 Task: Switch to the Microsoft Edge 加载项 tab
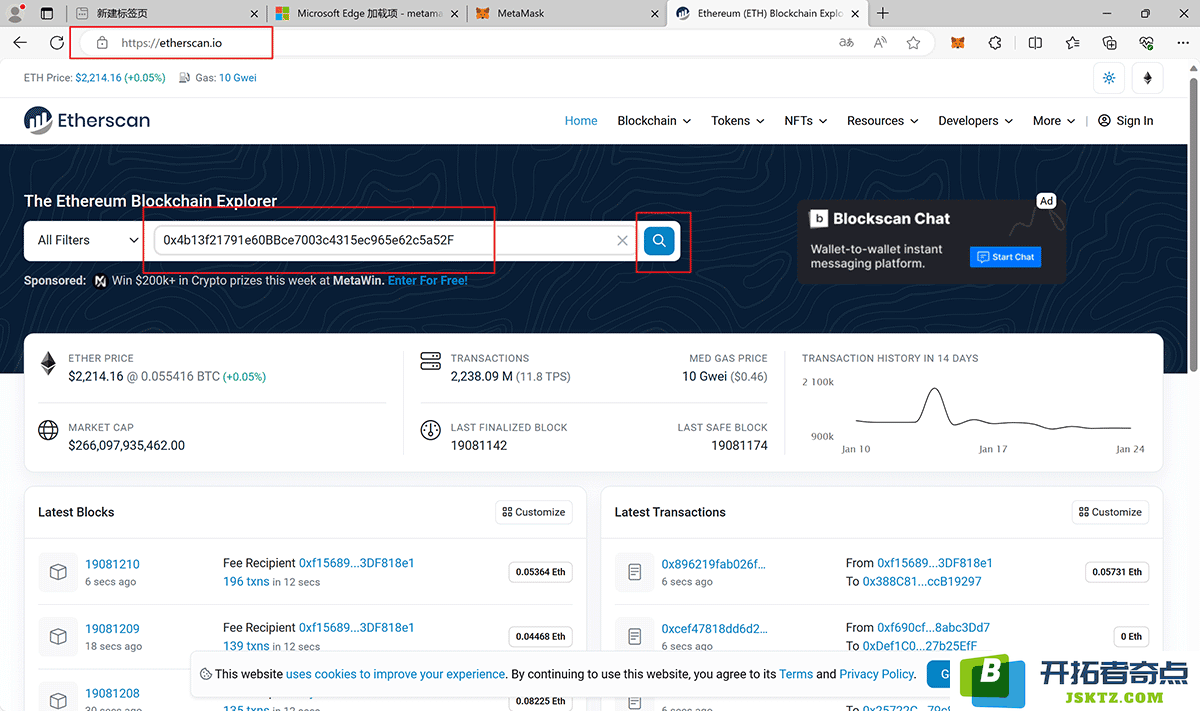[365, 14]
